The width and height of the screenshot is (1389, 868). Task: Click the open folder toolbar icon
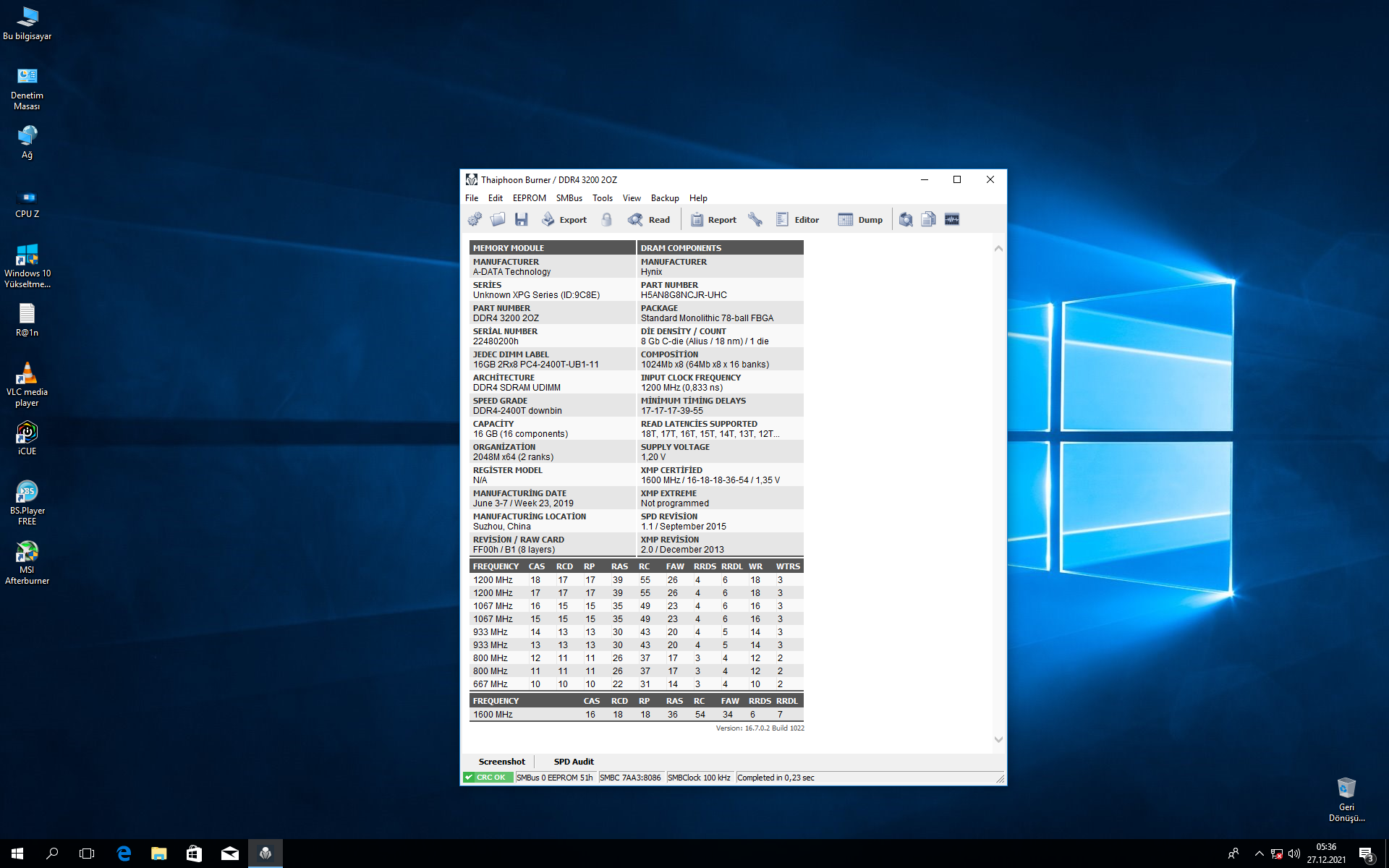pos(498,219)
